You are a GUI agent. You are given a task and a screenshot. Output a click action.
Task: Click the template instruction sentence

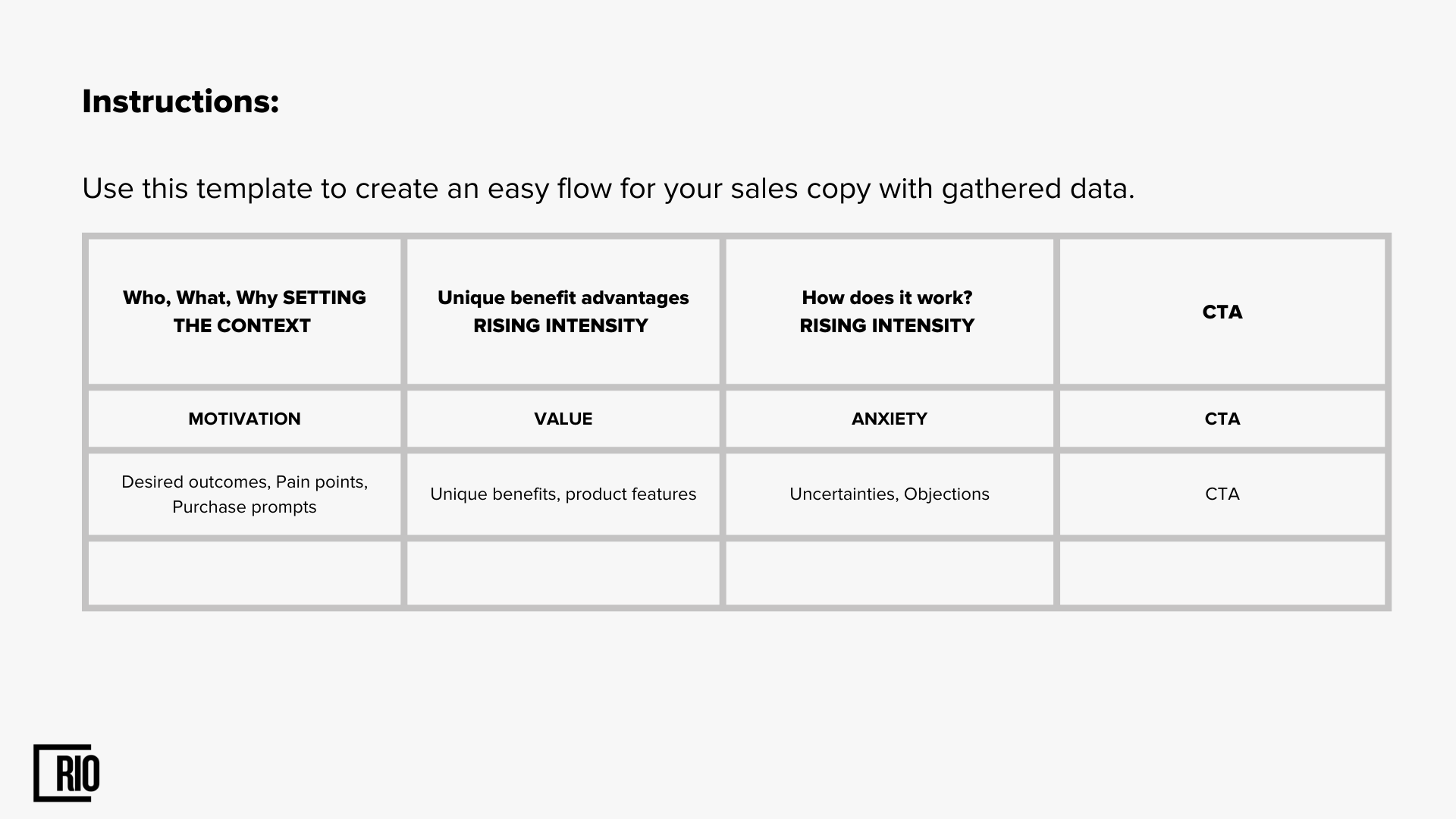608,189
